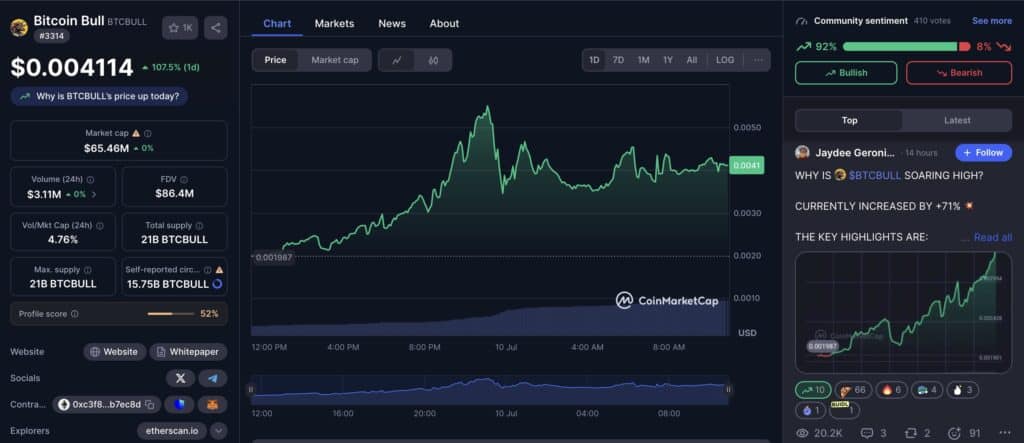This screenshot has height=443, width=1024.
Task: Click the FDV info icon
Action: [x=184, y=179]
